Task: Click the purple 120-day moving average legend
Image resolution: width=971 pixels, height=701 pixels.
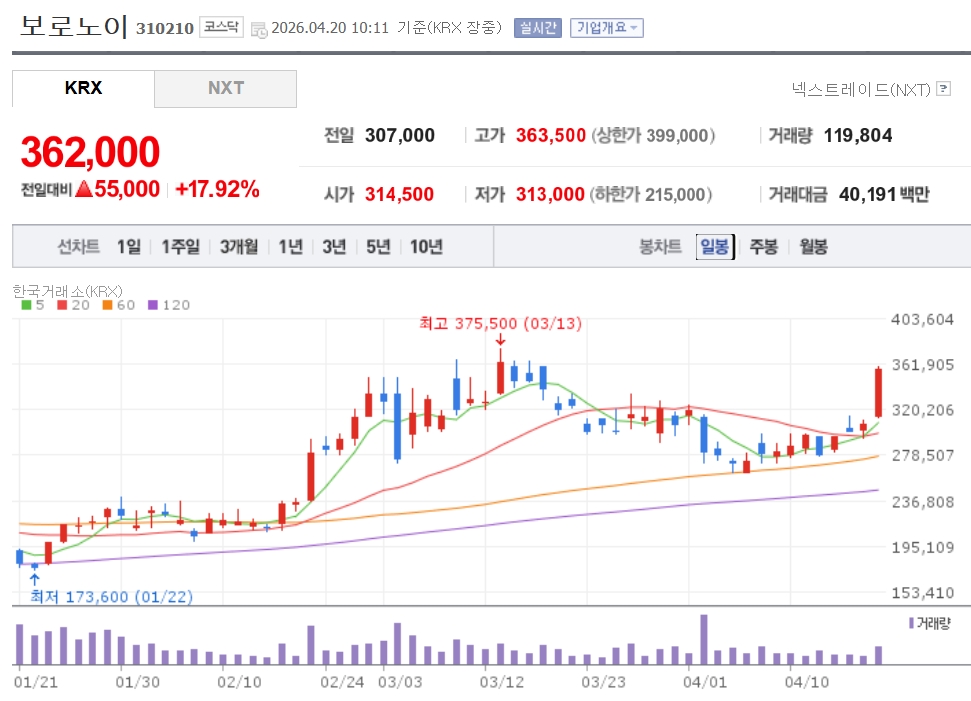Action: tap(153, 305)
